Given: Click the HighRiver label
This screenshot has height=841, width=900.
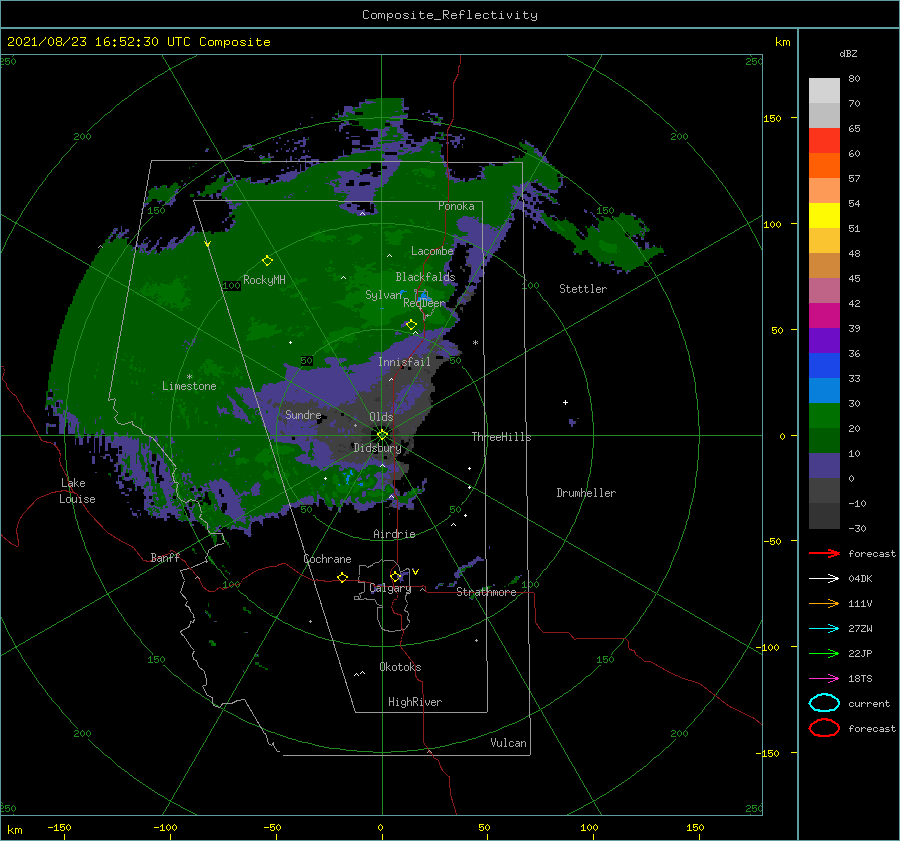Looking at the screenshot, I should 415,702.
